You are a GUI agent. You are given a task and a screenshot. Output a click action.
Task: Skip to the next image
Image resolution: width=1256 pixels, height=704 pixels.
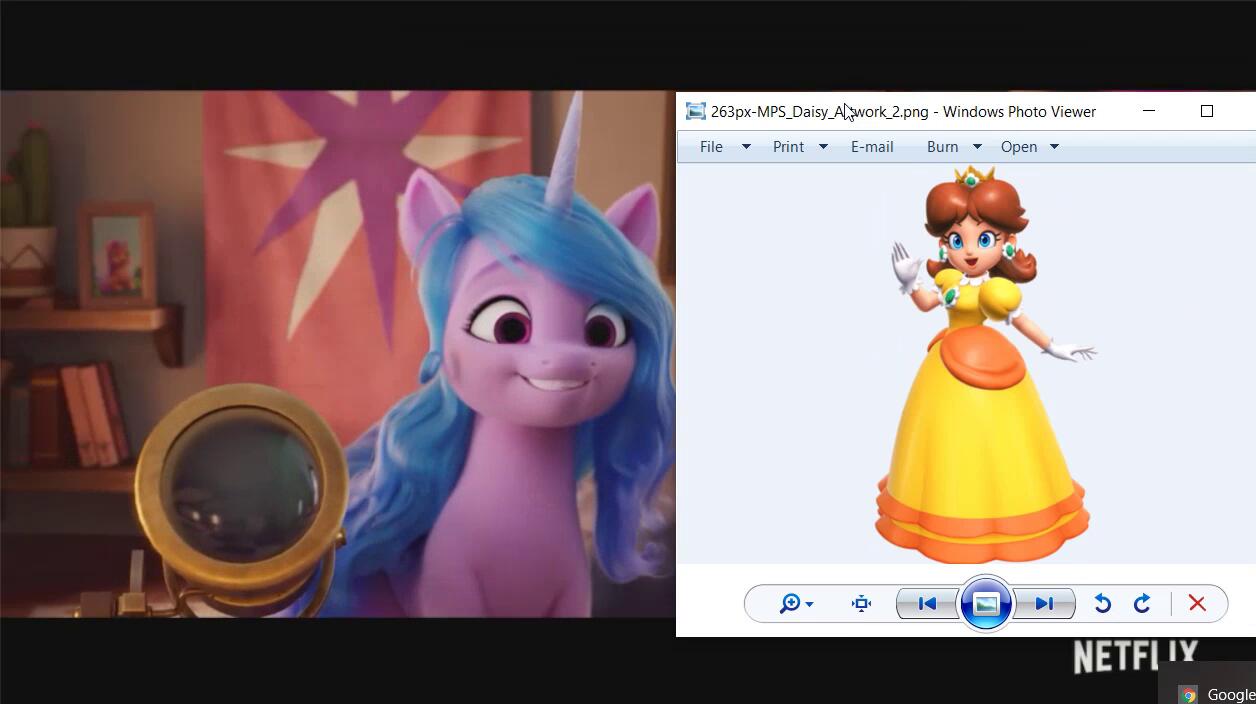pos(1044,604)
